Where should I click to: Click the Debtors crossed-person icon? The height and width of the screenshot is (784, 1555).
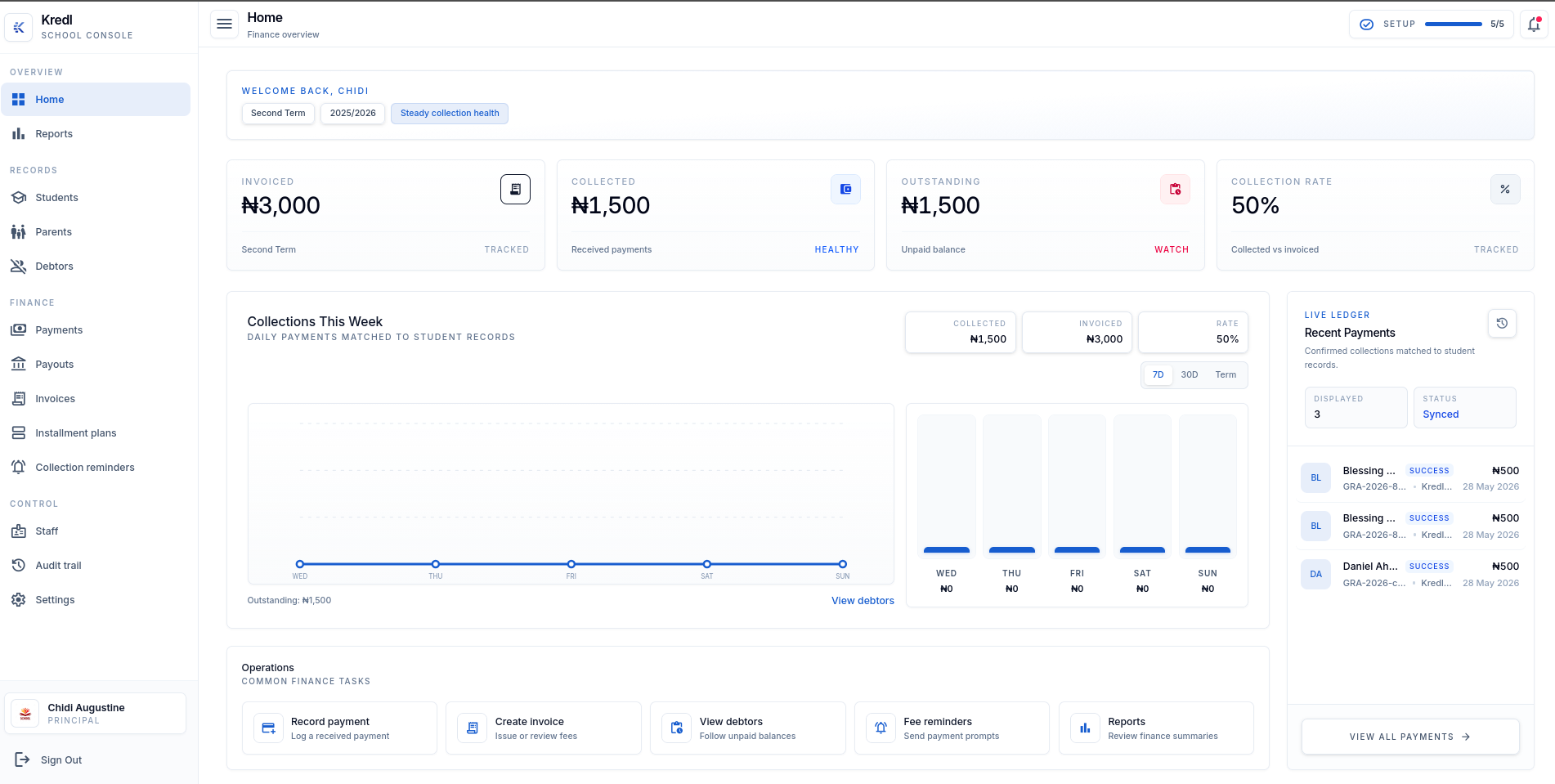coord(19,267)
